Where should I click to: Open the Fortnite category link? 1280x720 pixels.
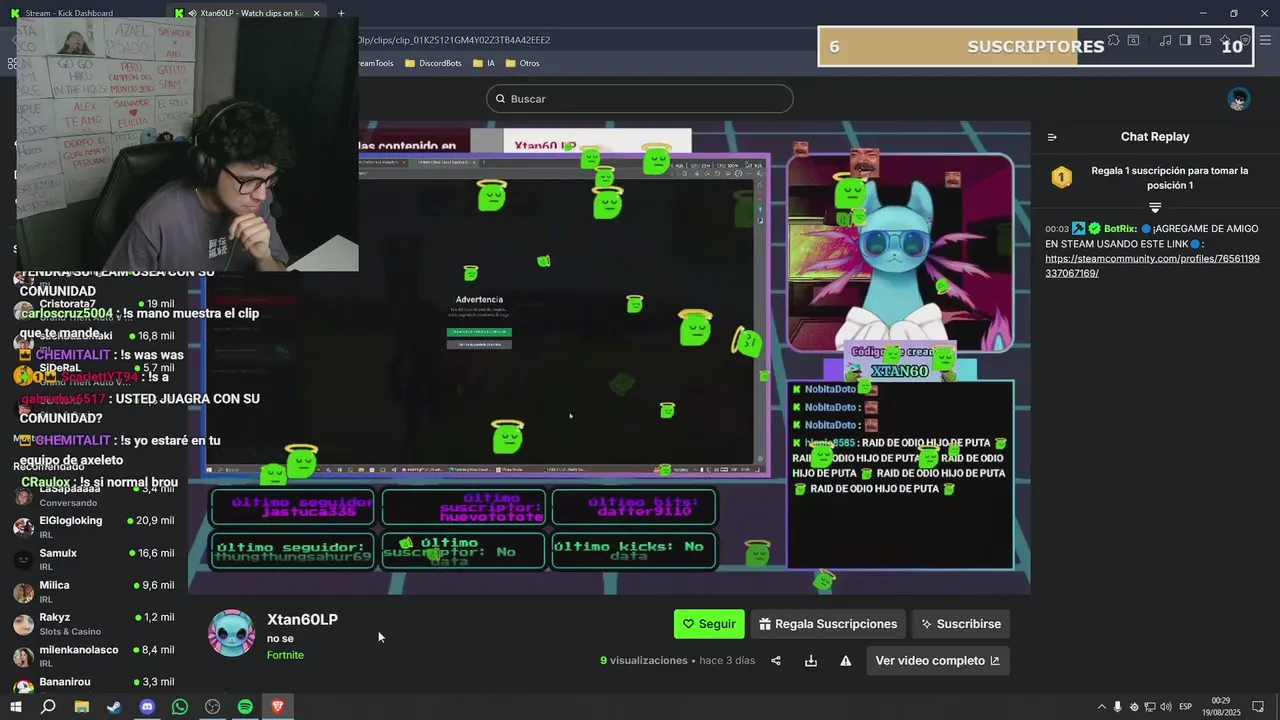285,655
